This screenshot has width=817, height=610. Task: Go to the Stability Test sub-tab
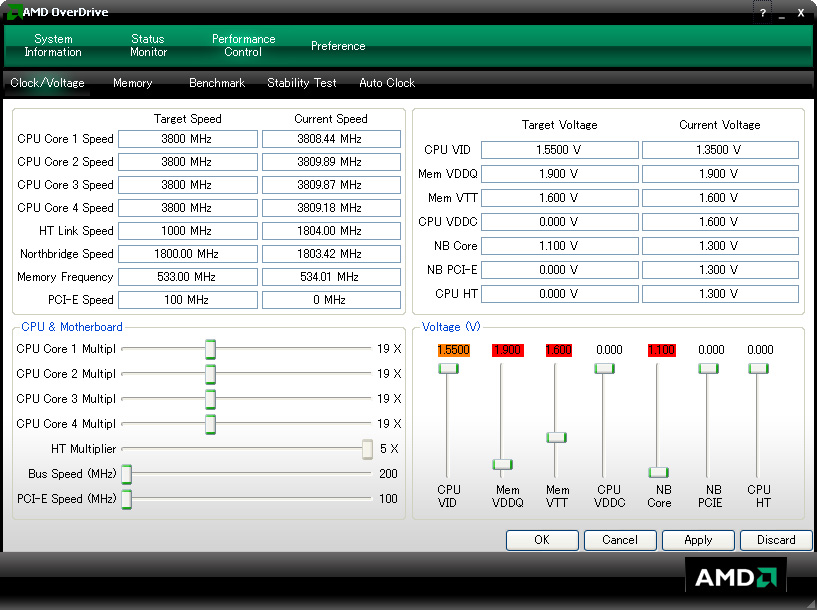302,83
